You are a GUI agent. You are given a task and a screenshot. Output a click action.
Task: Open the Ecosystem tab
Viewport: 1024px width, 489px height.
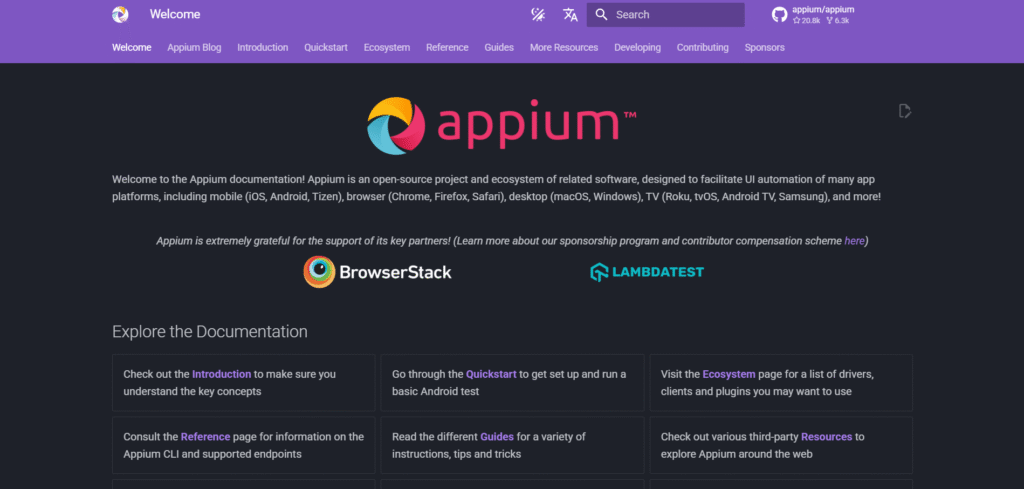click(387, 48)
